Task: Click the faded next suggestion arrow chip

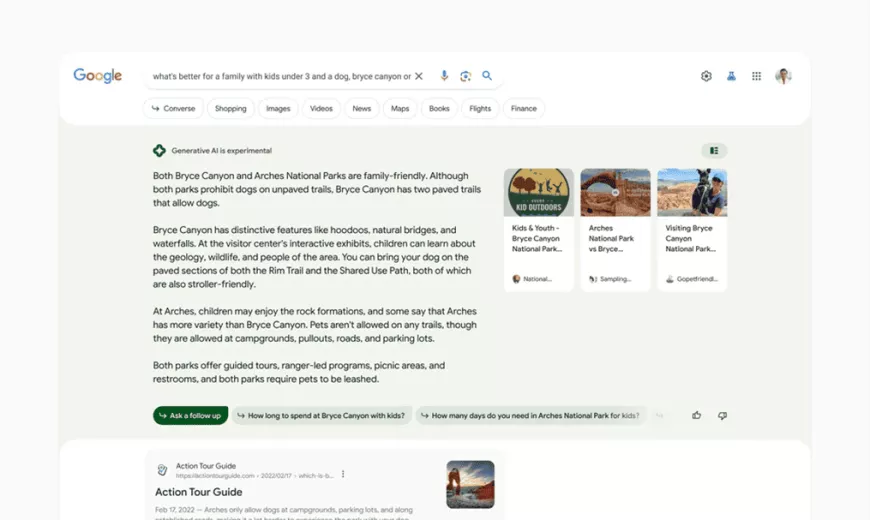Action: point(659,415)
